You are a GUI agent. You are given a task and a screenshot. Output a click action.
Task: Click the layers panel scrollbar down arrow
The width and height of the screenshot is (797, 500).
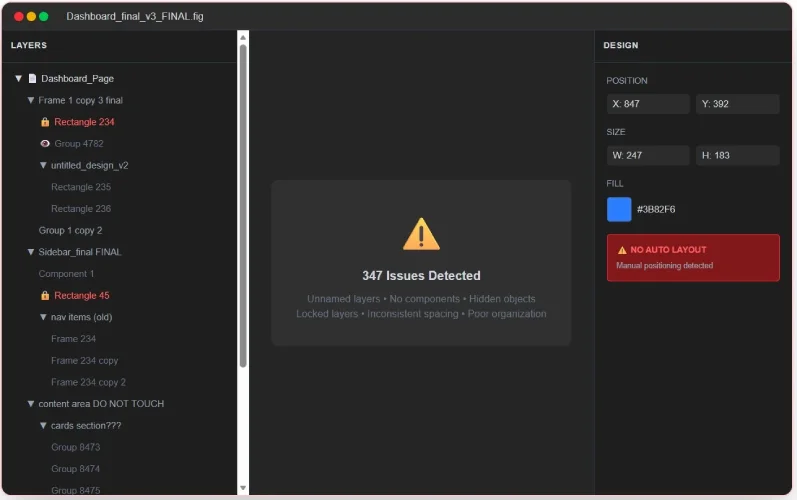(x=243, y=488)
